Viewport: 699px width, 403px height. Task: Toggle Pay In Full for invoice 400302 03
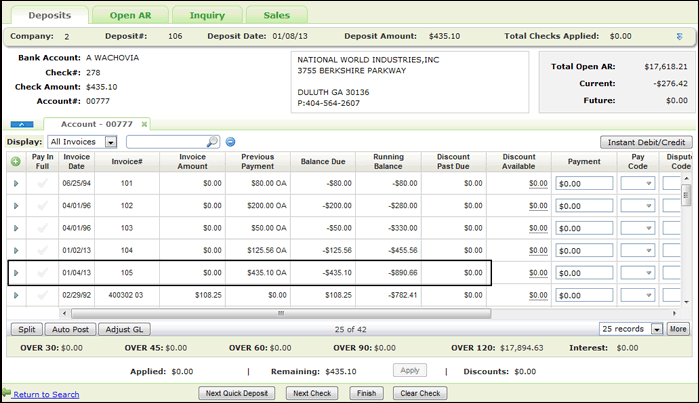42,295
